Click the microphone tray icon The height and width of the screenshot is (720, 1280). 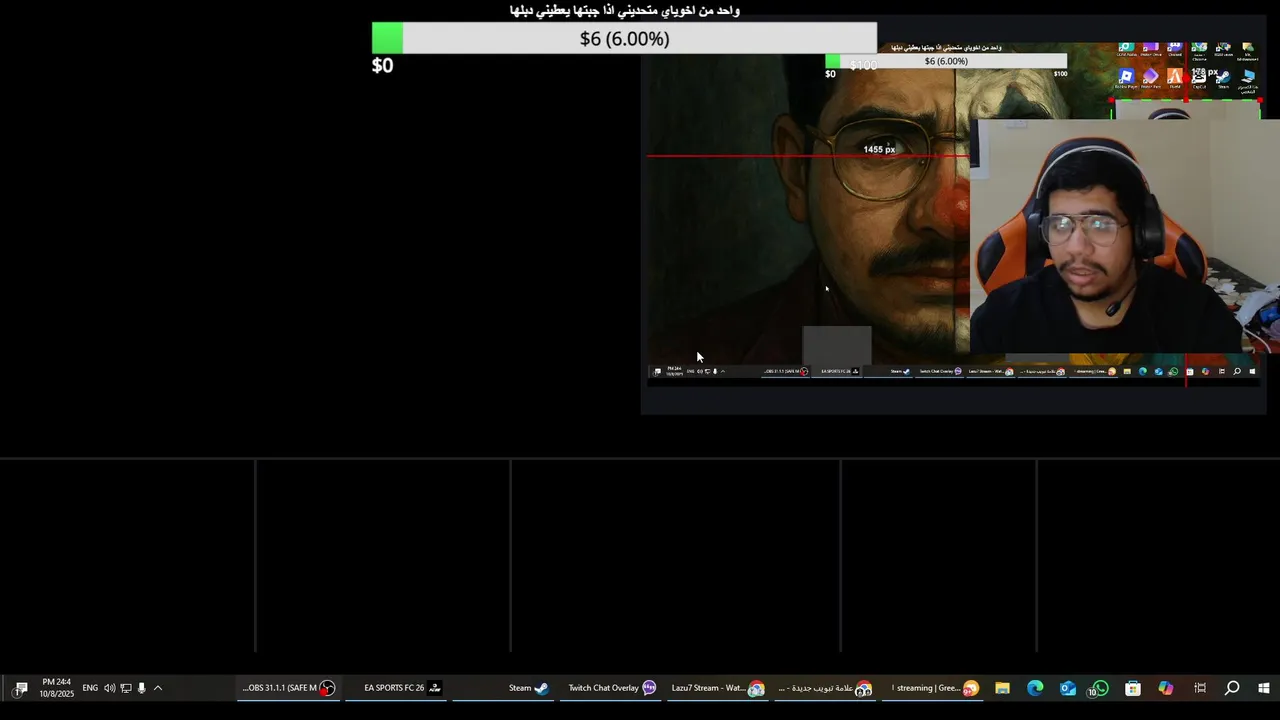click(x=141, y=688)
